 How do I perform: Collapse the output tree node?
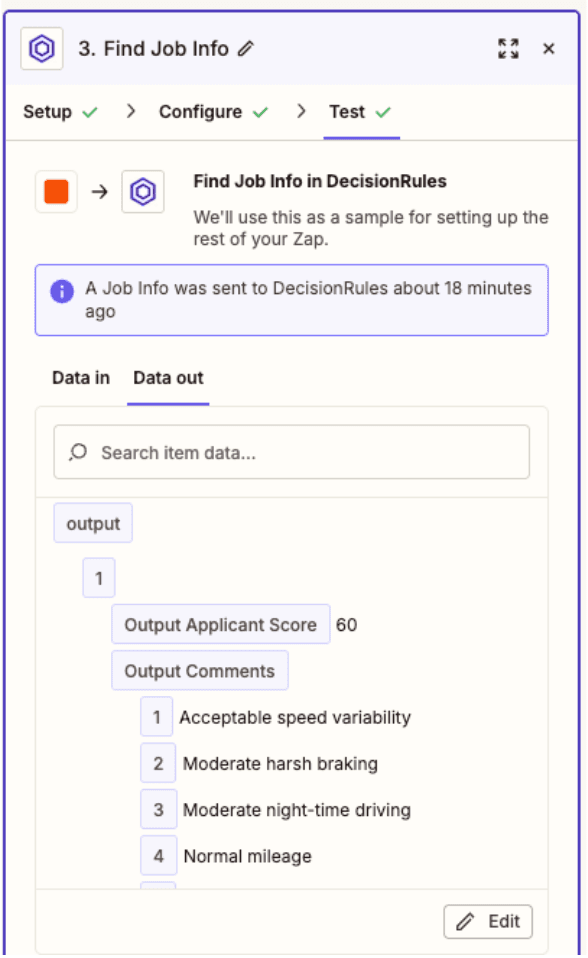(93, 523)
